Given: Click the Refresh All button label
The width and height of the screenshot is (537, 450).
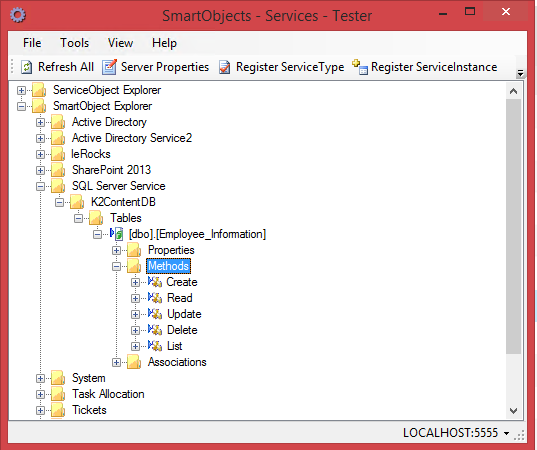Looking at the screenshot, I should coord(66,67).
